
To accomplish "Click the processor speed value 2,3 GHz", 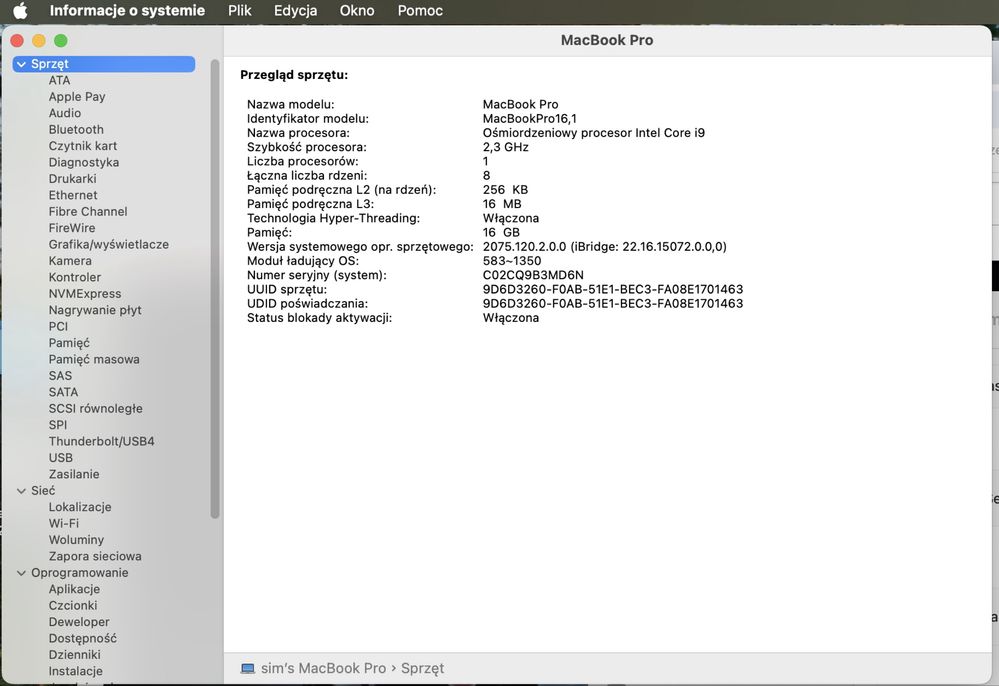I will 505,147.
